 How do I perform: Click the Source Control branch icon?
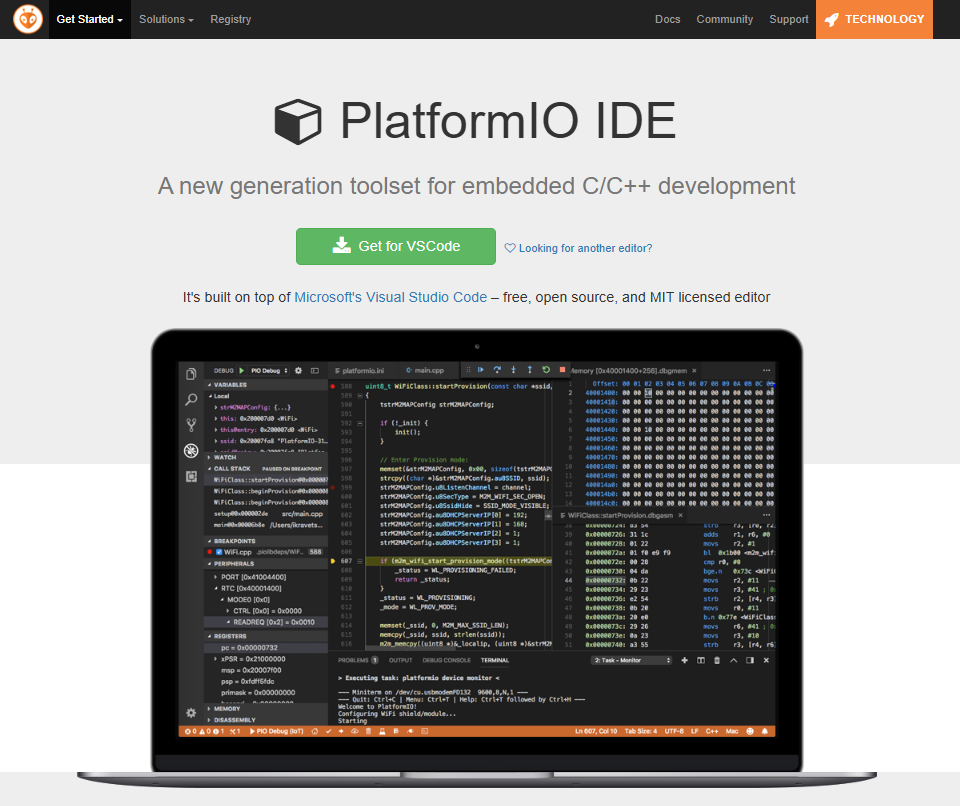point(191,425)
